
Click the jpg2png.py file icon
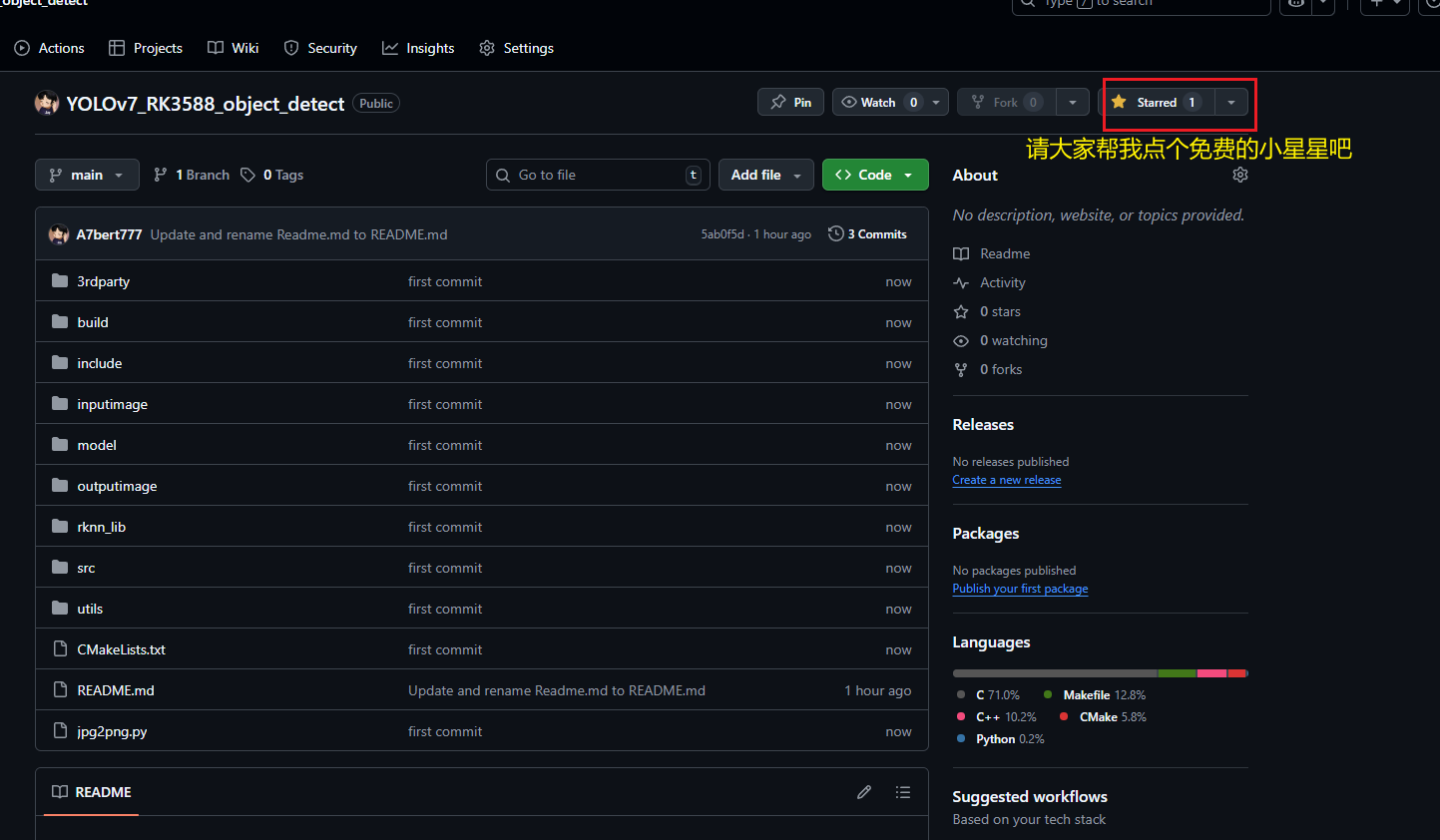click(x=60, y=731)
